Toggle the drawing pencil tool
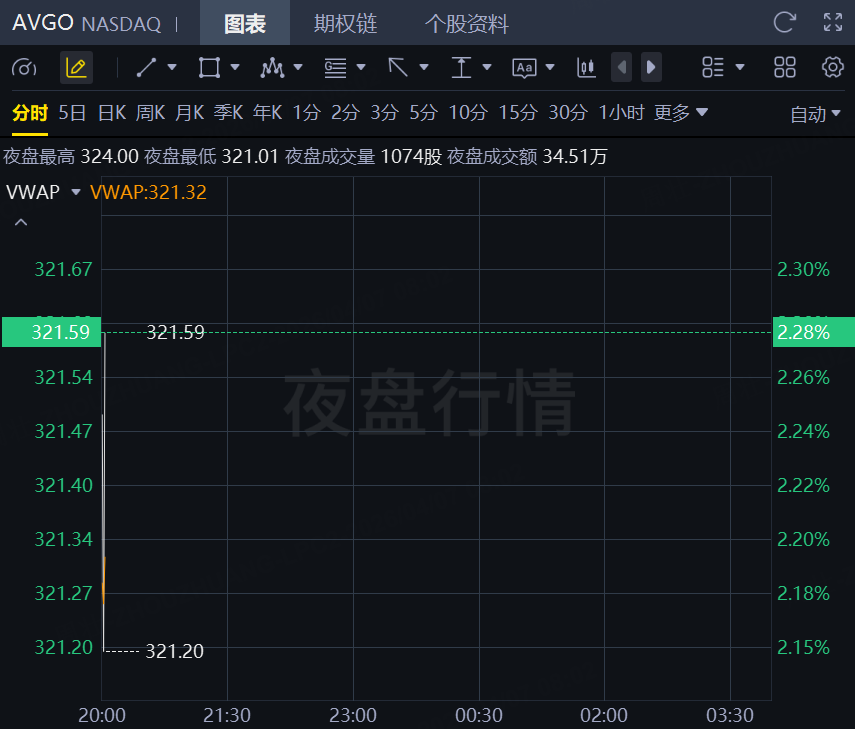Image resolution: width=855 pixels, height=729 pixels. (x=76, y=68)
